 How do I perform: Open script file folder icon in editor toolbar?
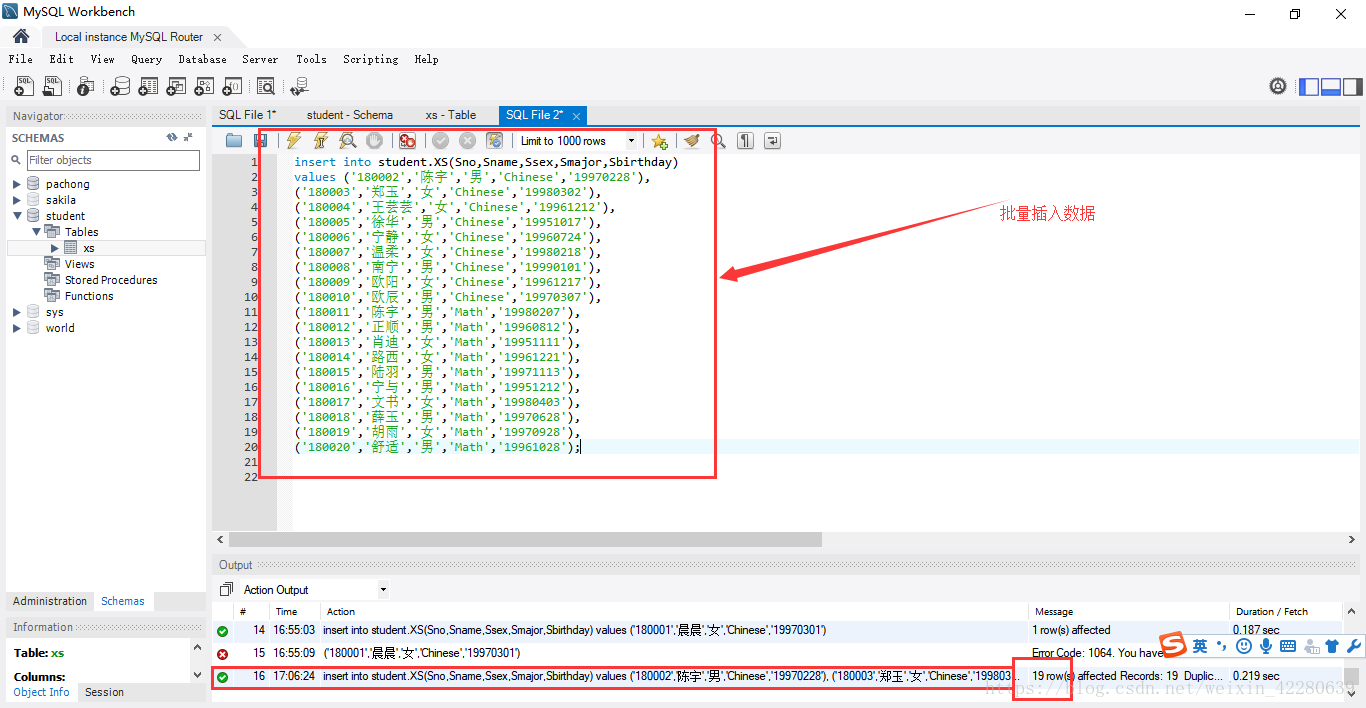234,141
